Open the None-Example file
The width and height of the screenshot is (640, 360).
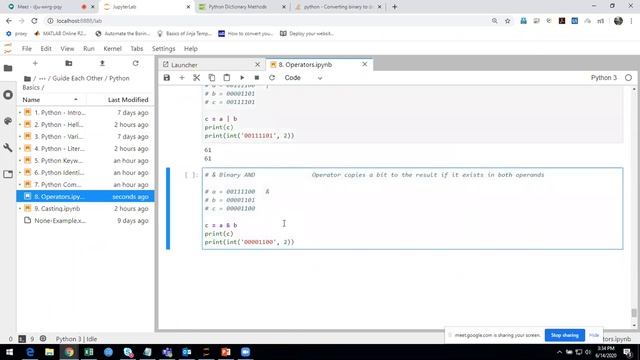click(x=85, y=220)
